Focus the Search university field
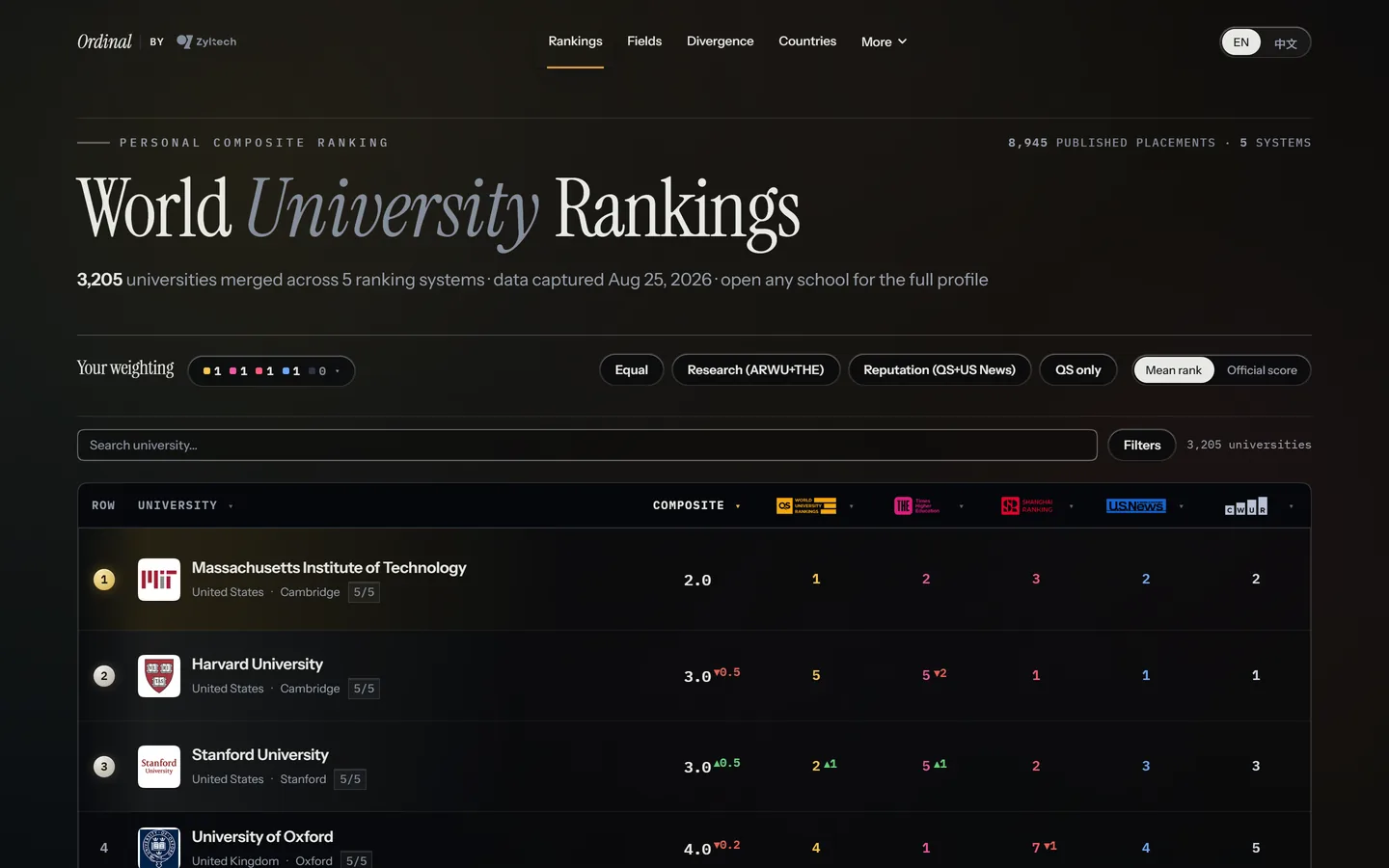The width and height of the screenshot is (1389, 868). [x=587, y=445]
